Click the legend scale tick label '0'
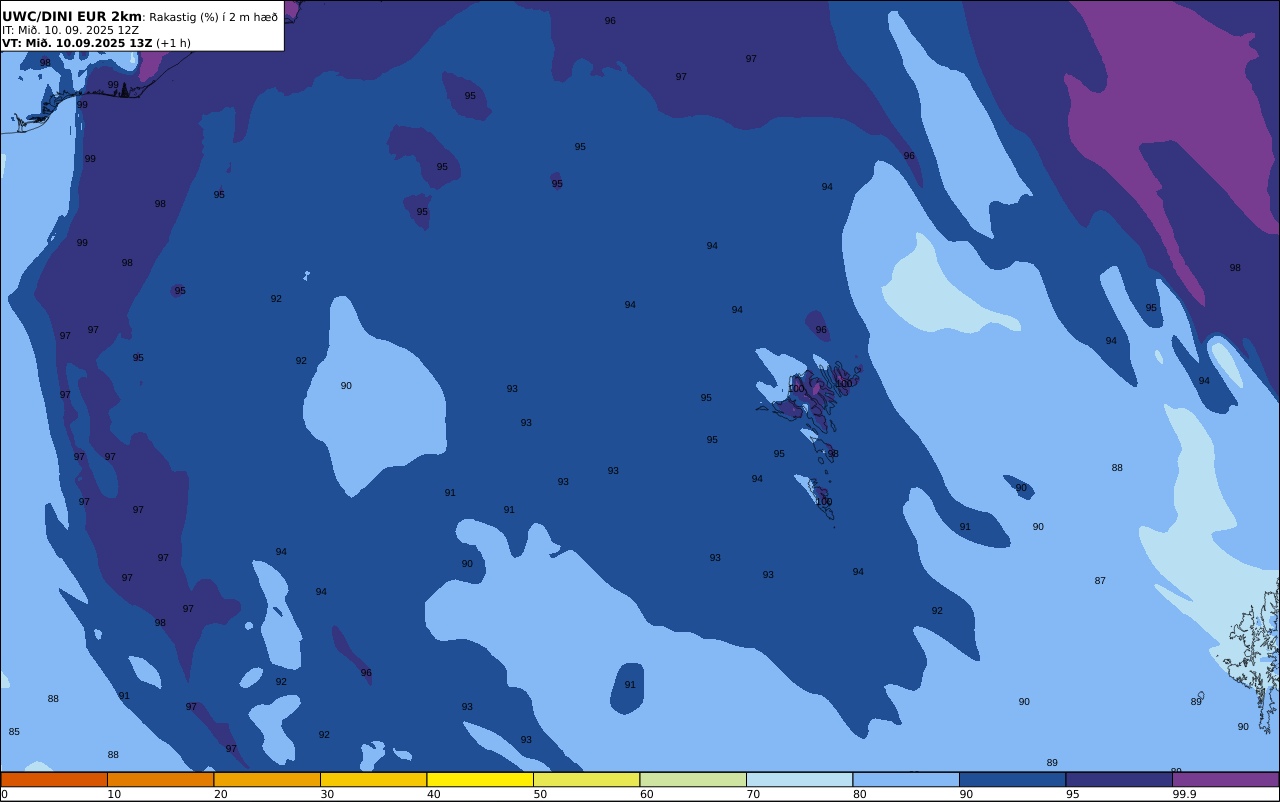Image resolution: width=1280 pixels, height=802 pixels. (4, 794)
